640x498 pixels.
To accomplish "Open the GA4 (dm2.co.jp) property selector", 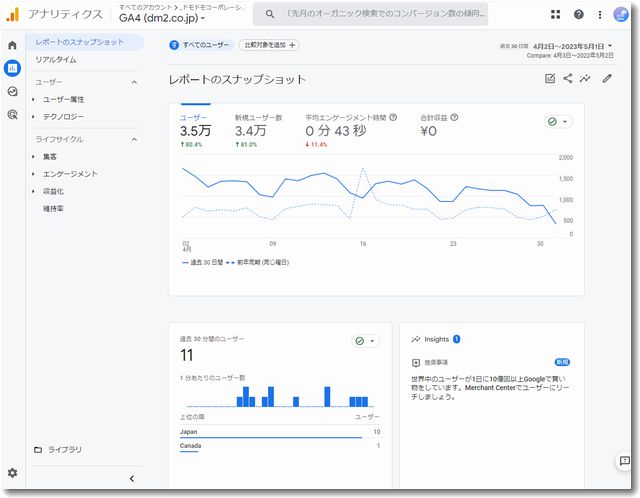I will pyautogui.click(x=162, y=18).
